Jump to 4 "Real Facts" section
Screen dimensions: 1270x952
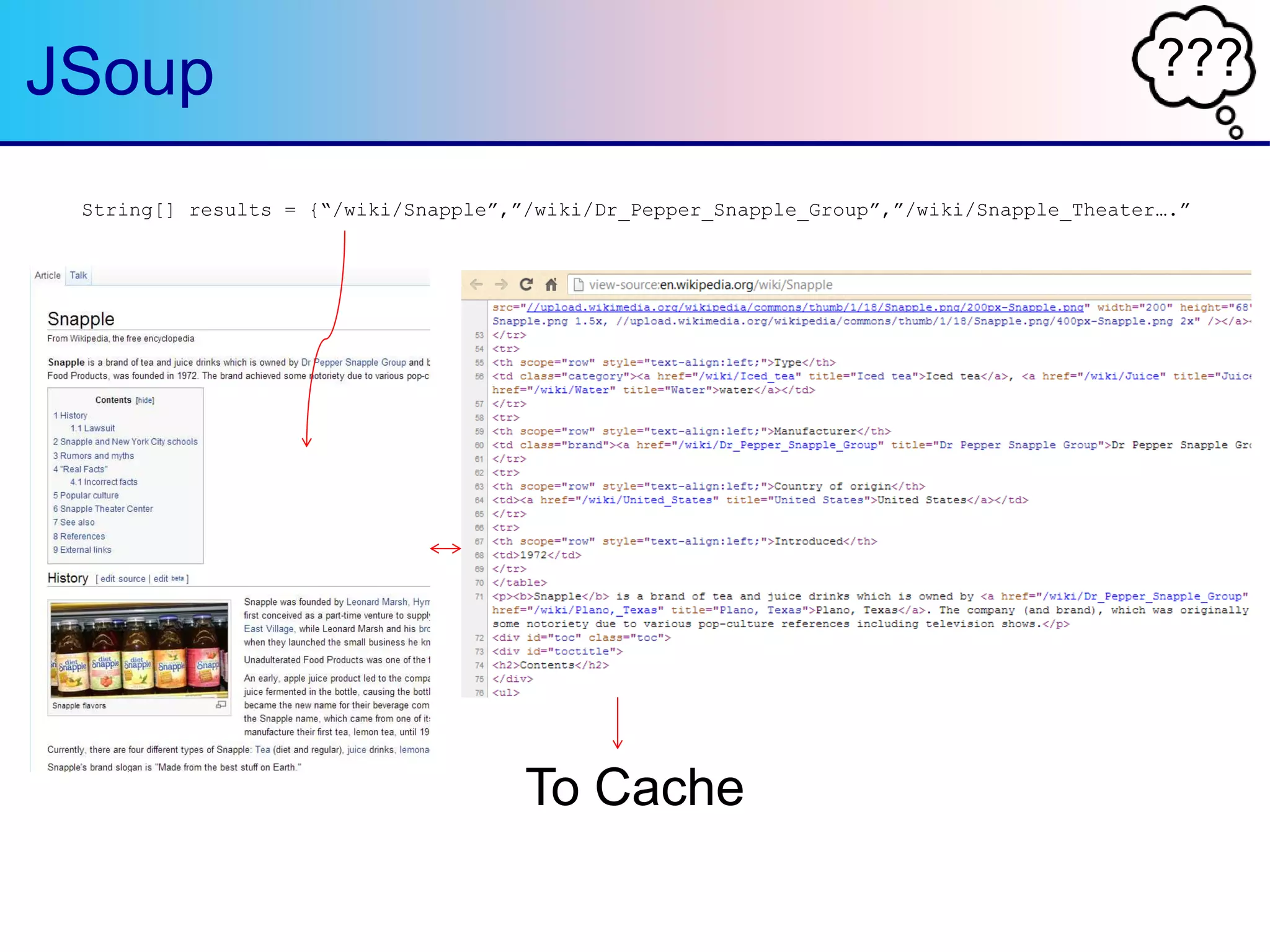[x=81, y=469]
